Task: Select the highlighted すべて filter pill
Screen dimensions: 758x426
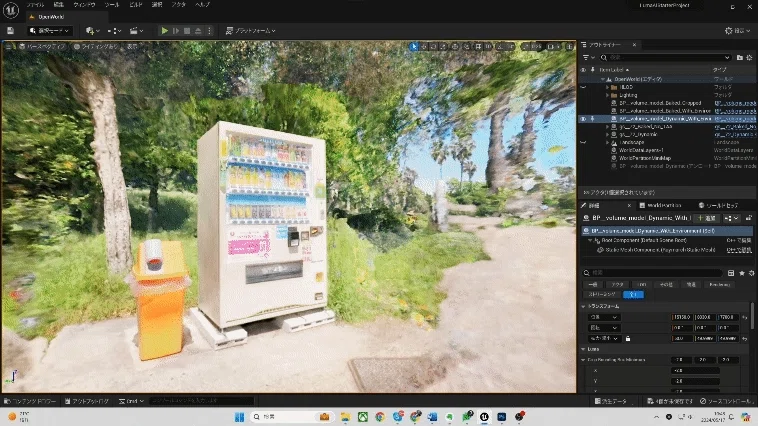Action: [x=633, y=294]
